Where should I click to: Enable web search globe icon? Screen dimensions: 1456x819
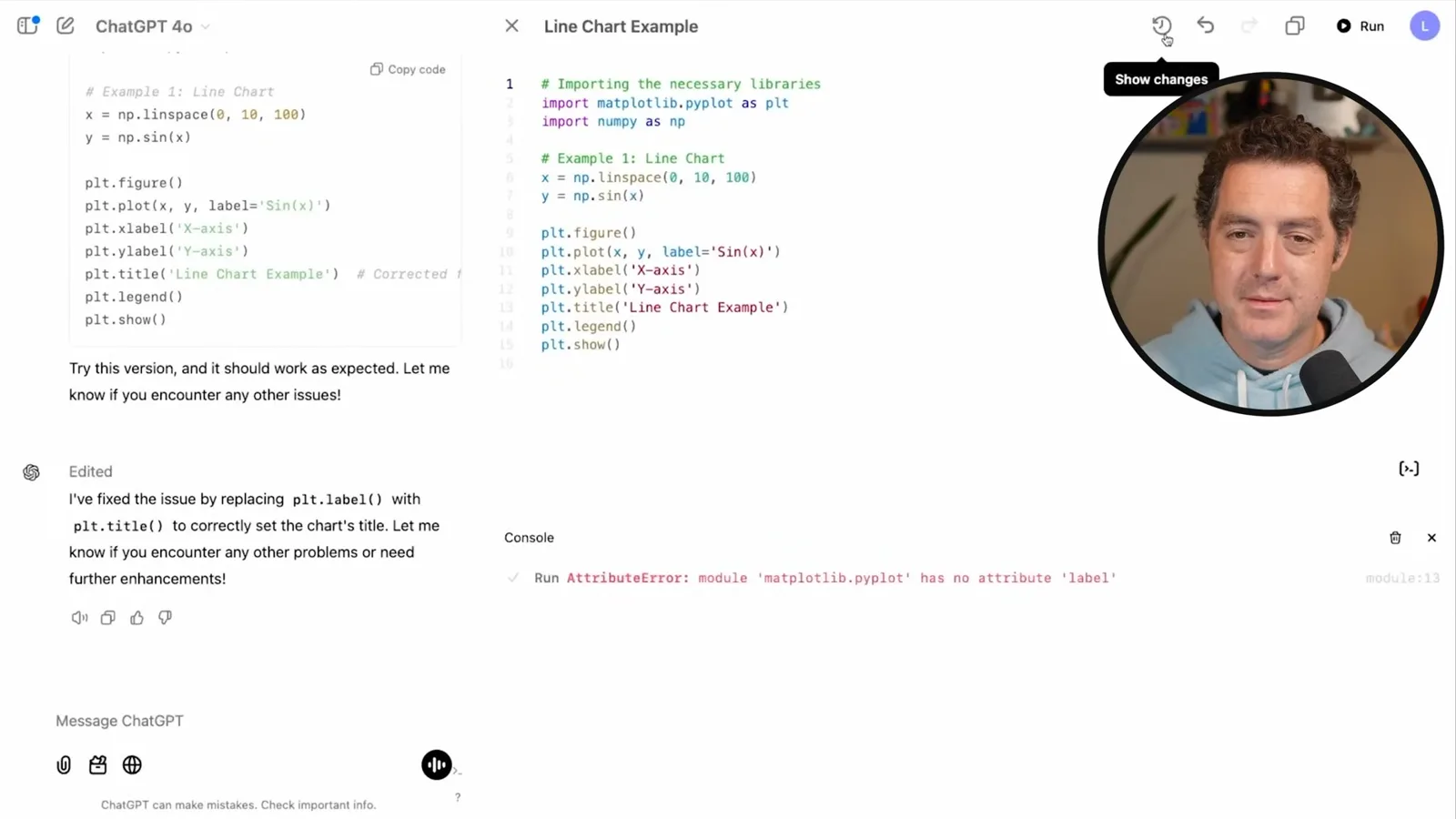tap(132, 765)
